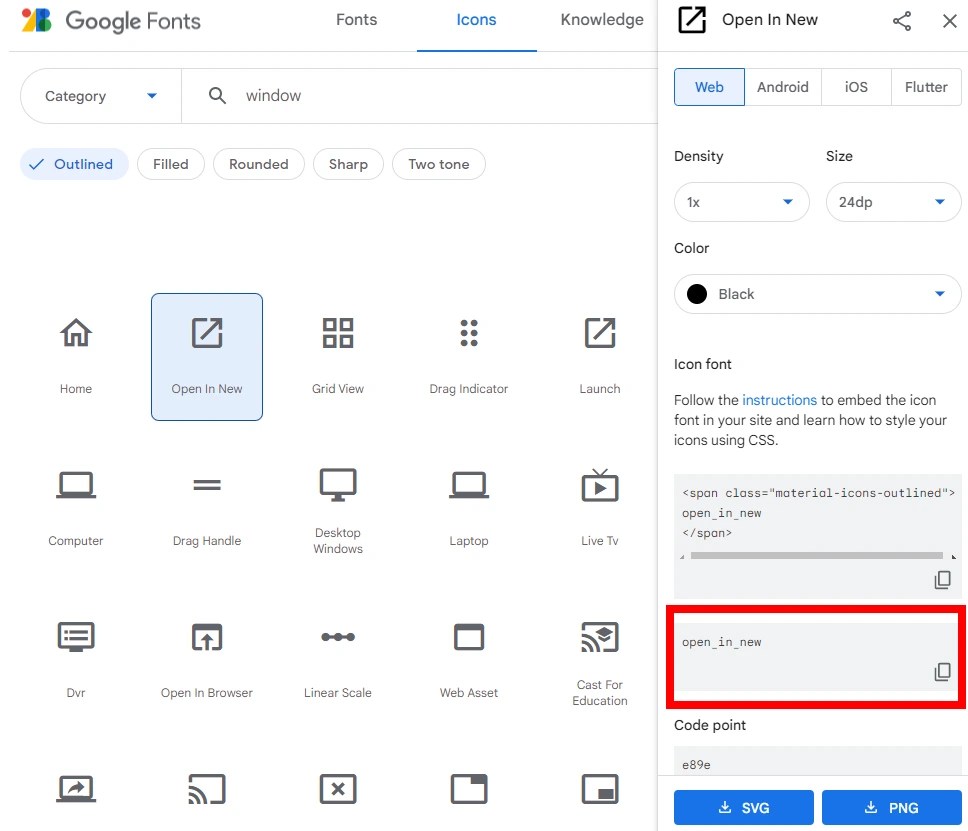Screen dimensions: 968x831
Task: Open the Fonts section
Action: 356,19
